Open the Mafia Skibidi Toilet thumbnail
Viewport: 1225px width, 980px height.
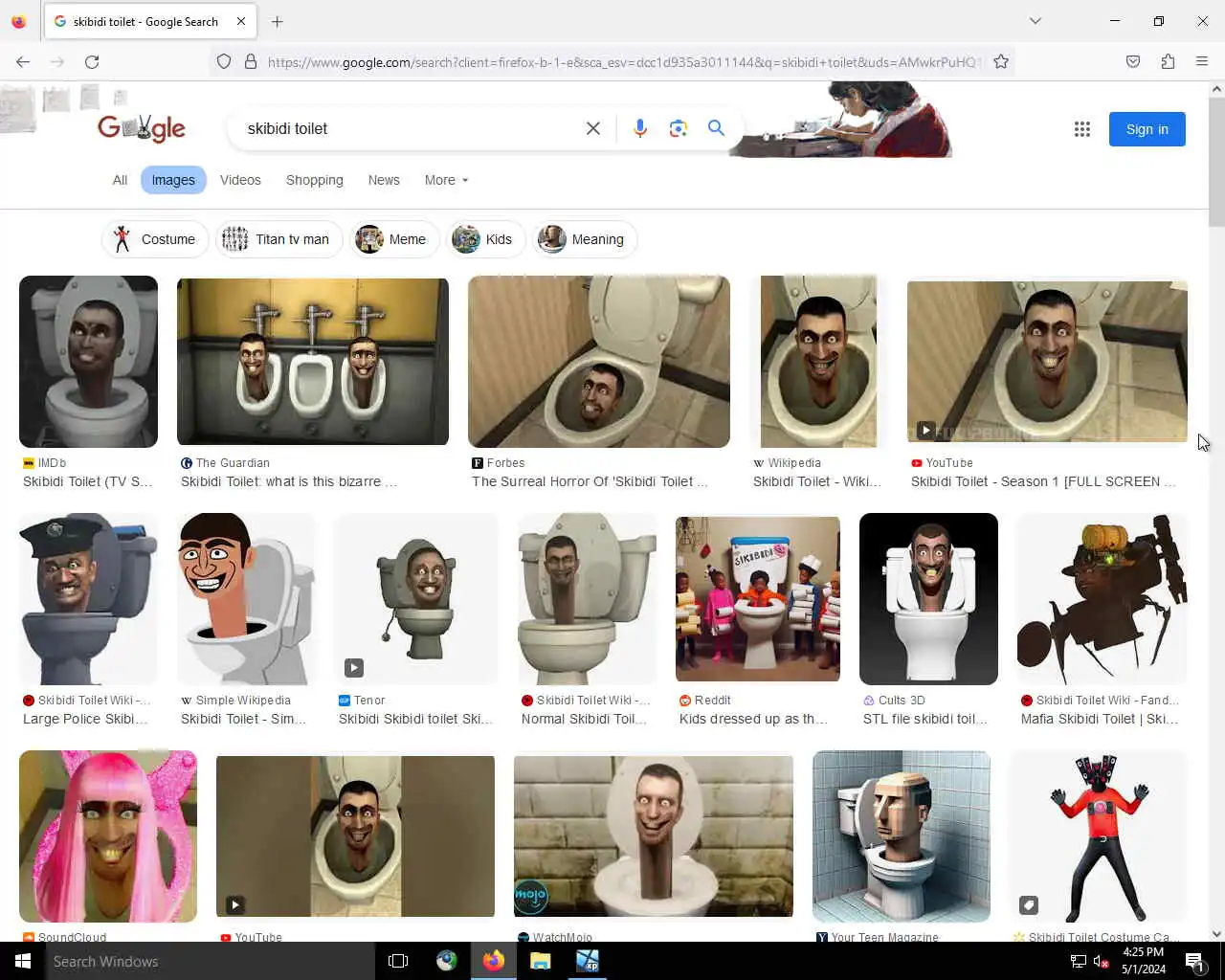(x=1102, y=599)
